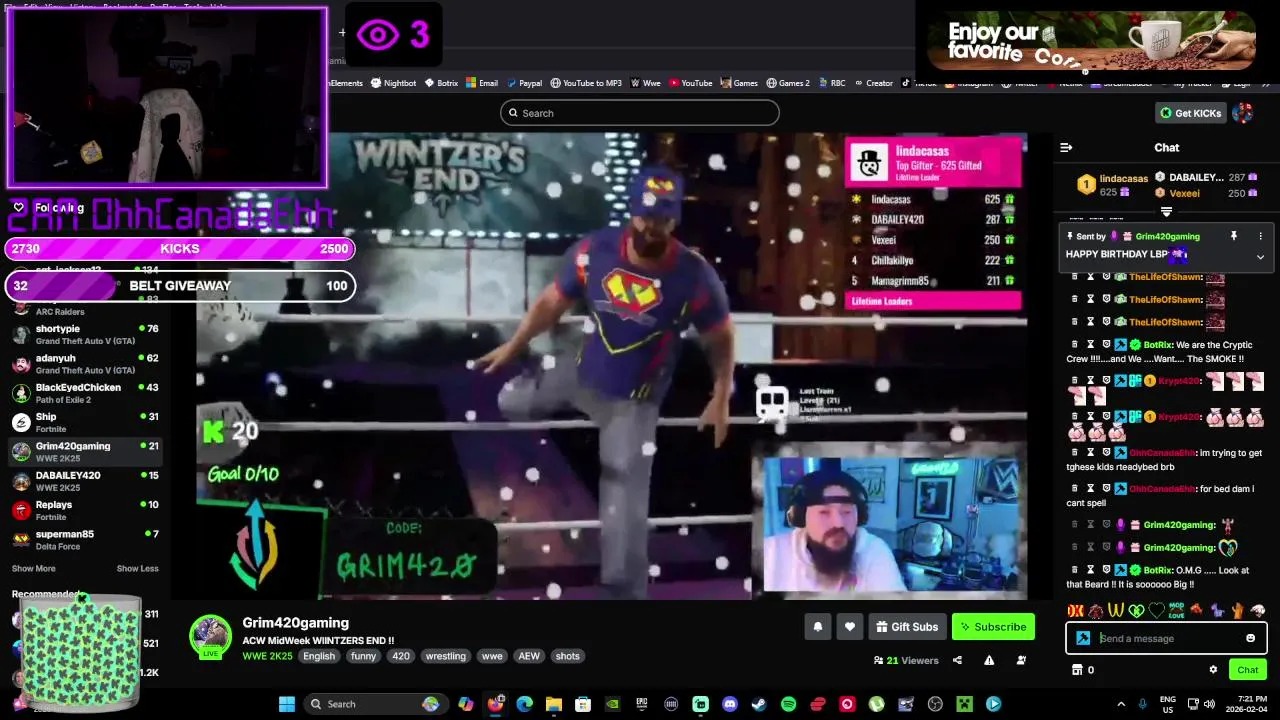Click the BELT GIVEAWAY progress bar

tap(180, 286)
